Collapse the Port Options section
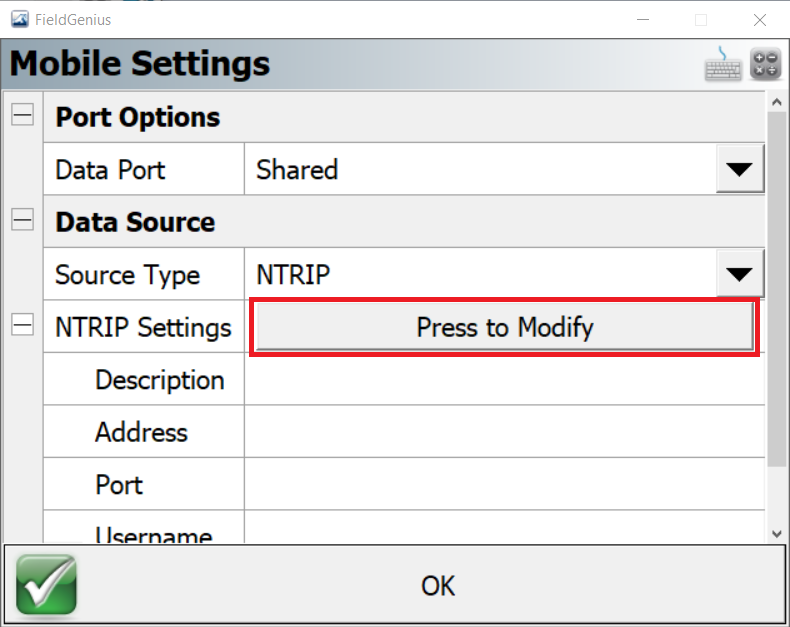 pyautogui.click(x=23, y=115)
